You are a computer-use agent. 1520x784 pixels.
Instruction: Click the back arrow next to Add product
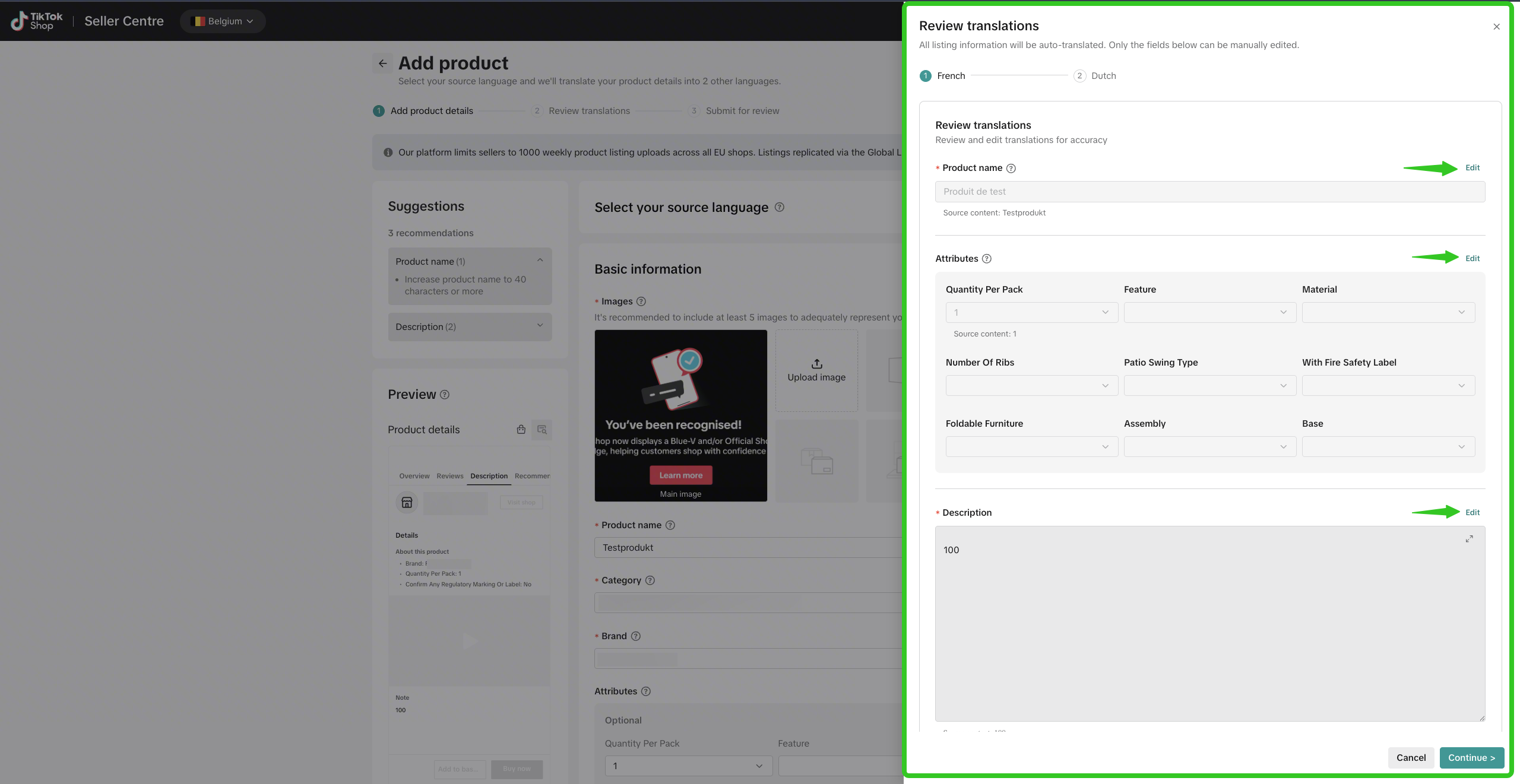pos(382,63)
